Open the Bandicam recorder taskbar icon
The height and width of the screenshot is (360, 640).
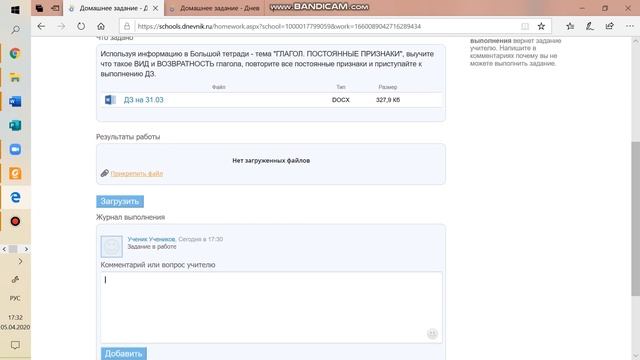pyautogui.click(x=15, y=221)
